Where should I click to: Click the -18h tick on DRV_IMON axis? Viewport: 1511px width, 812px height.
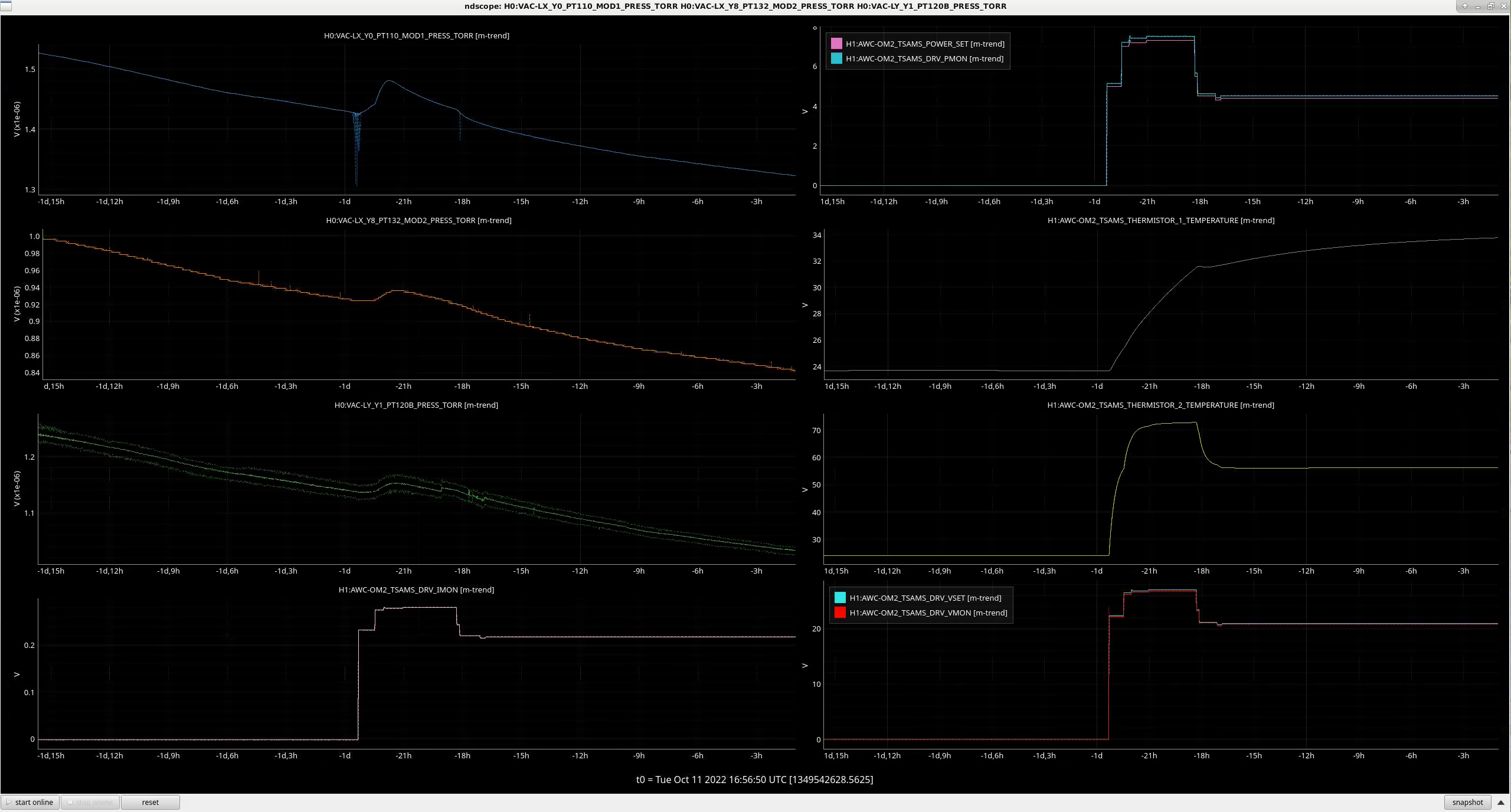[x=462, y=755]
